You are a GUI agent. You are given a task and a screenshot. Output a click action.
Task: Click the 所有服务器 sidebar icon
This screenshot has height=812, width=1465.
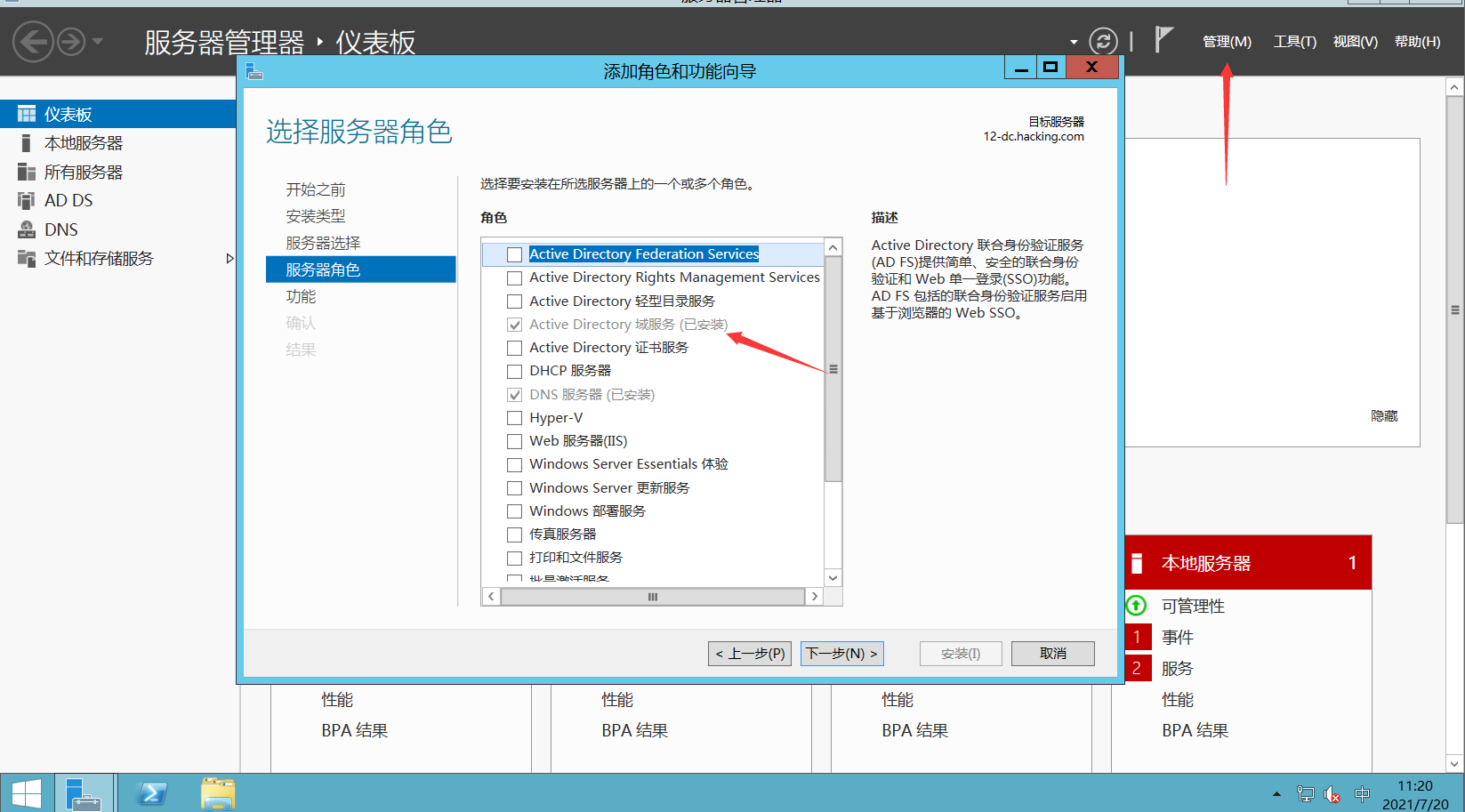coord(27,172)
